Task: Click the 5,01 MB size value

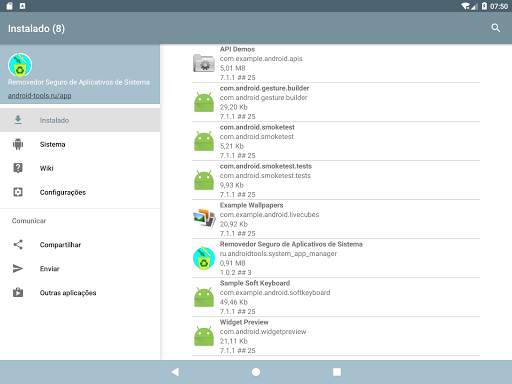Action: [233, 68]
